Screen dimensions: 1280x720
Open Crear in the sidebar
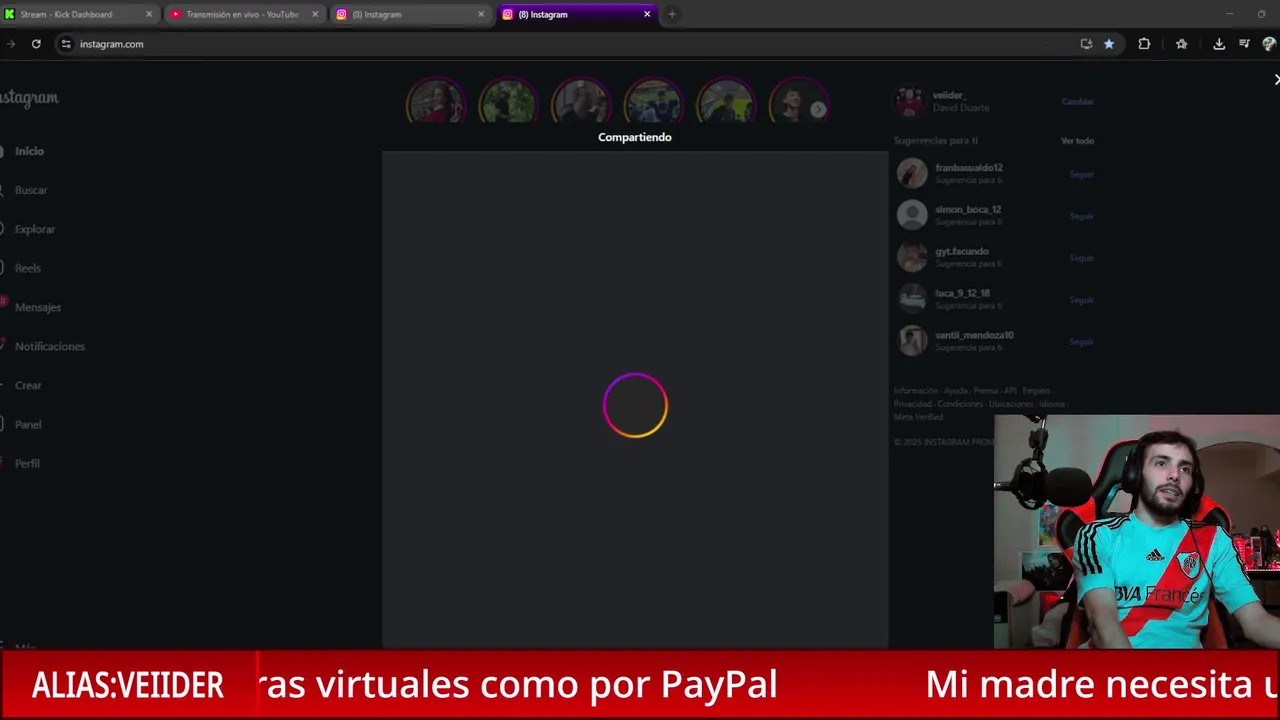click(x=28, y=385)
